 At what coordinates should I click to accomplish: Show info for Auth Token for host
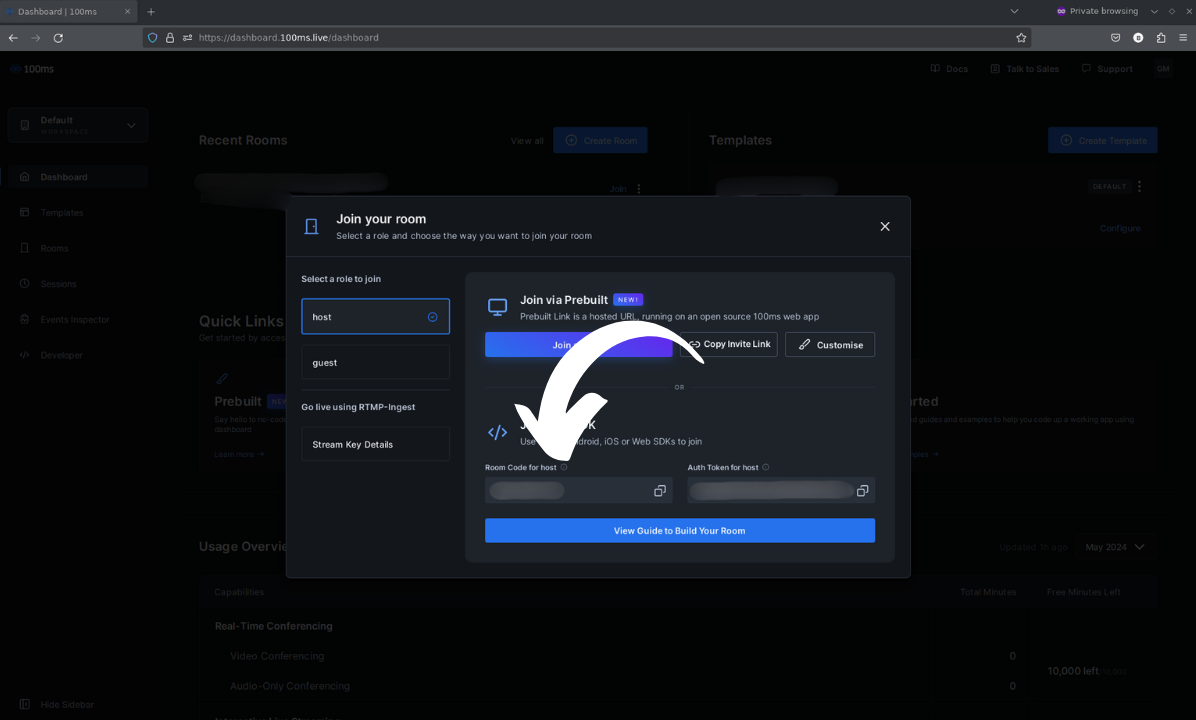(766, 468)
